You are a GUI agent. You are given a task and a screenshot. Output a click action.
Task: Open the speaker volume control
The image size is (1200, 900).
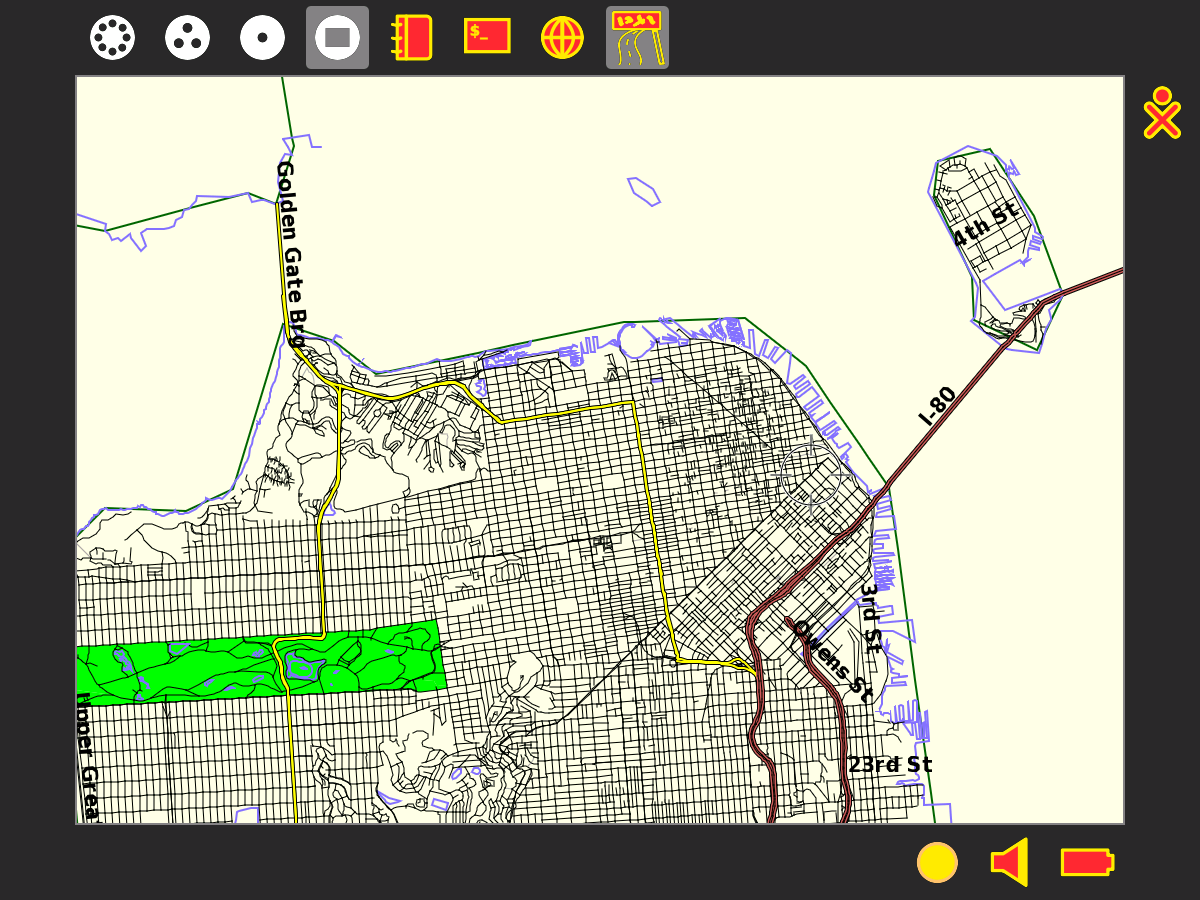(1011, 862)
